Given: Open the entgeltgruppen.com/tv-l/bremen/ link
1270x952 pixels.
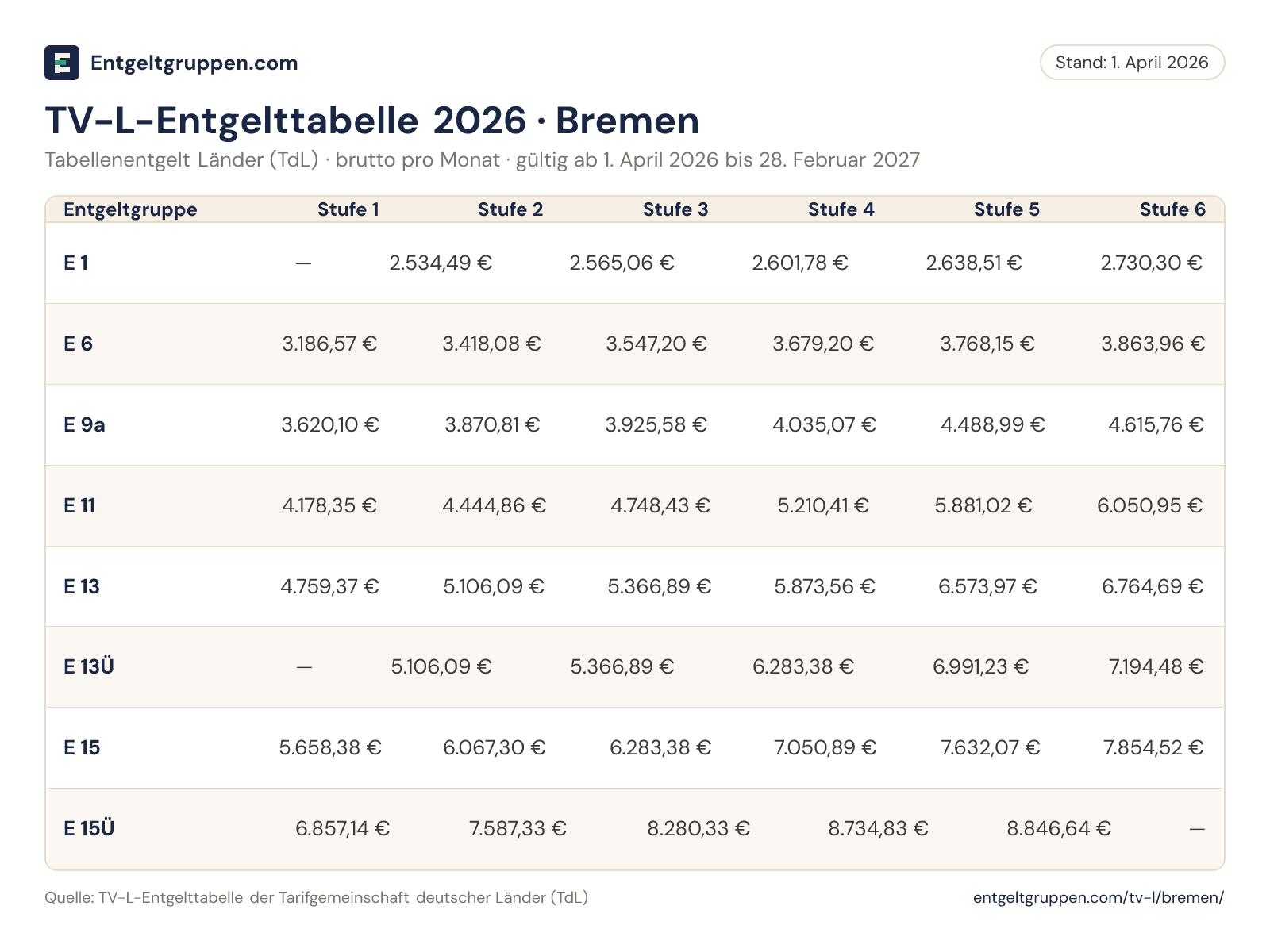Looking at the screenshot, I should tap(1099, 897).
